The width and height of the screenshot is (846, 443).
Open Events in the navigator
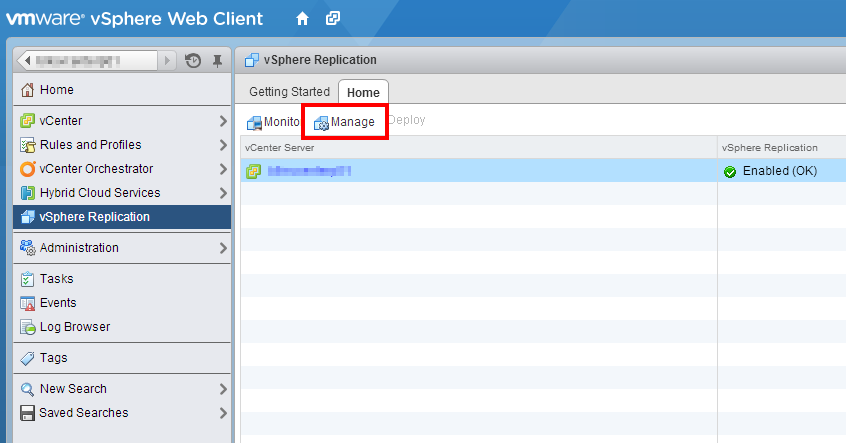click(122, 303)
